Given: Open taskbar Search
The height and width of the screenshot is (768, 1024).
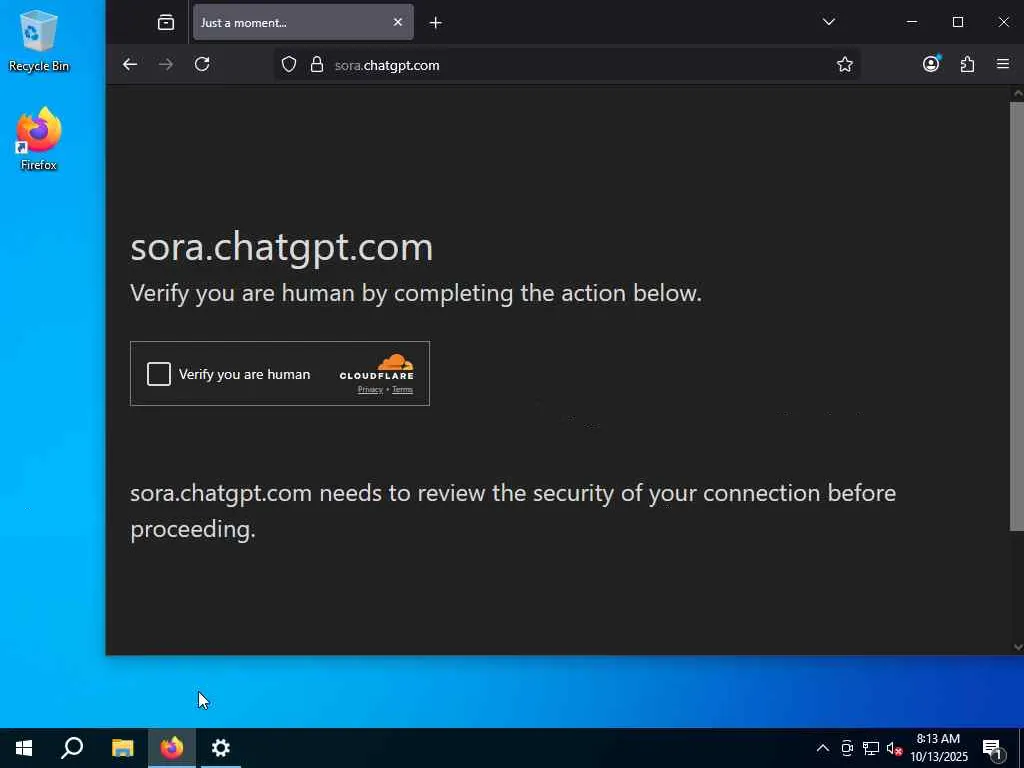Looking at the screenshot, I should [x=72, y=748].
